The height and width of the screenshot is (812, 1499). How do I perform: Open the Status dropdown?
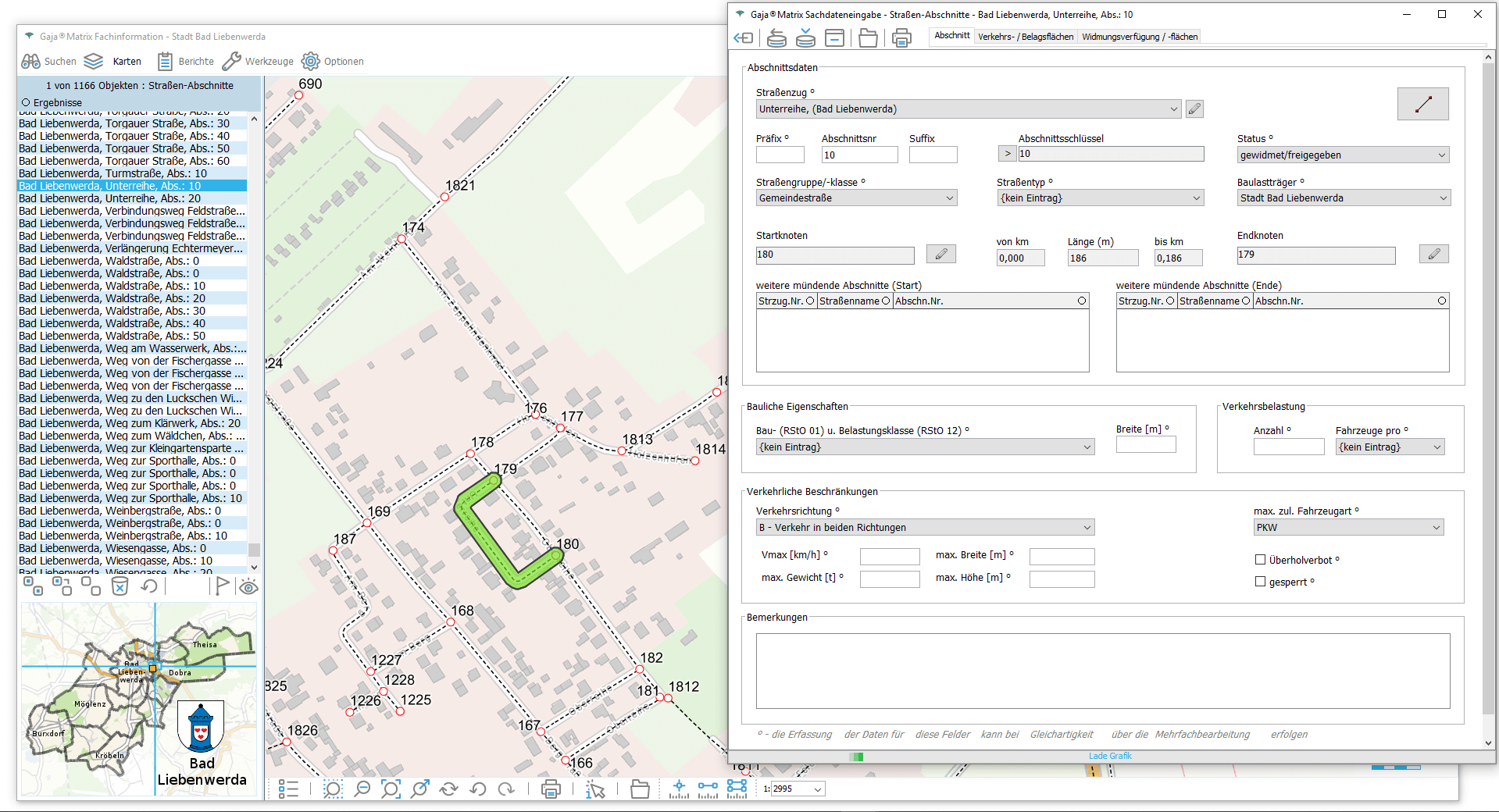pyautogui.click(x=1441, y=155)
